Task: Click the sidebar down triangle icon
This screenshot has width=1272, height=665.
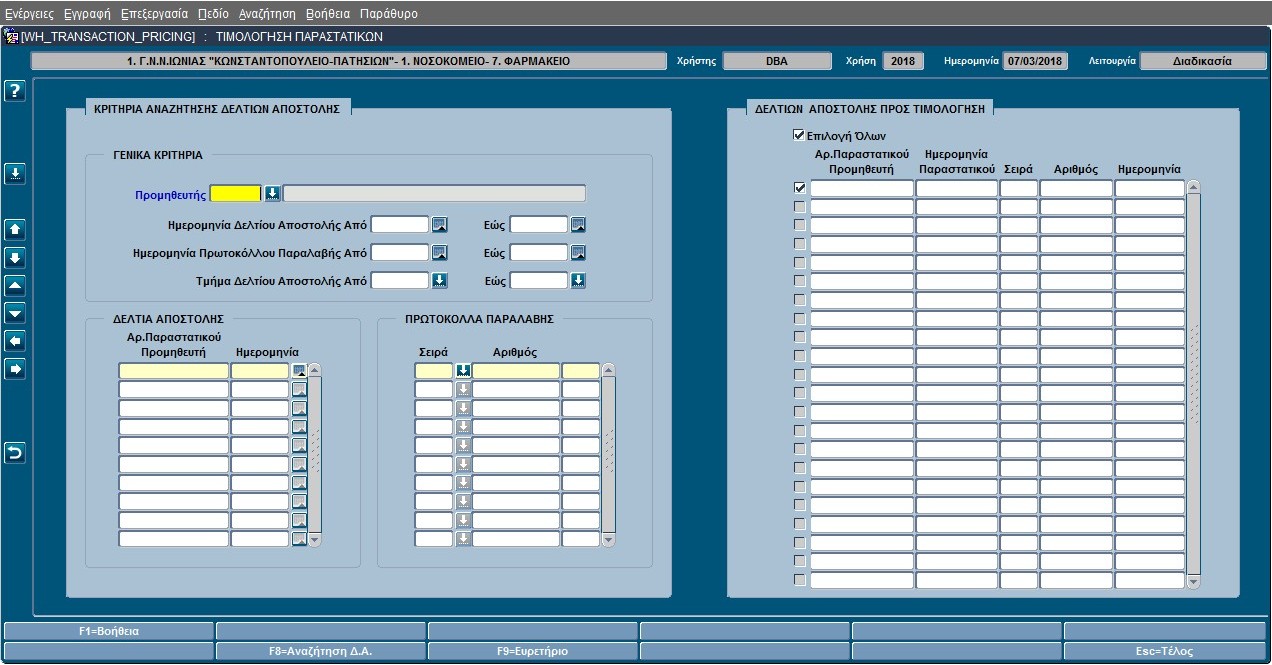Action: tap(15, 314)
